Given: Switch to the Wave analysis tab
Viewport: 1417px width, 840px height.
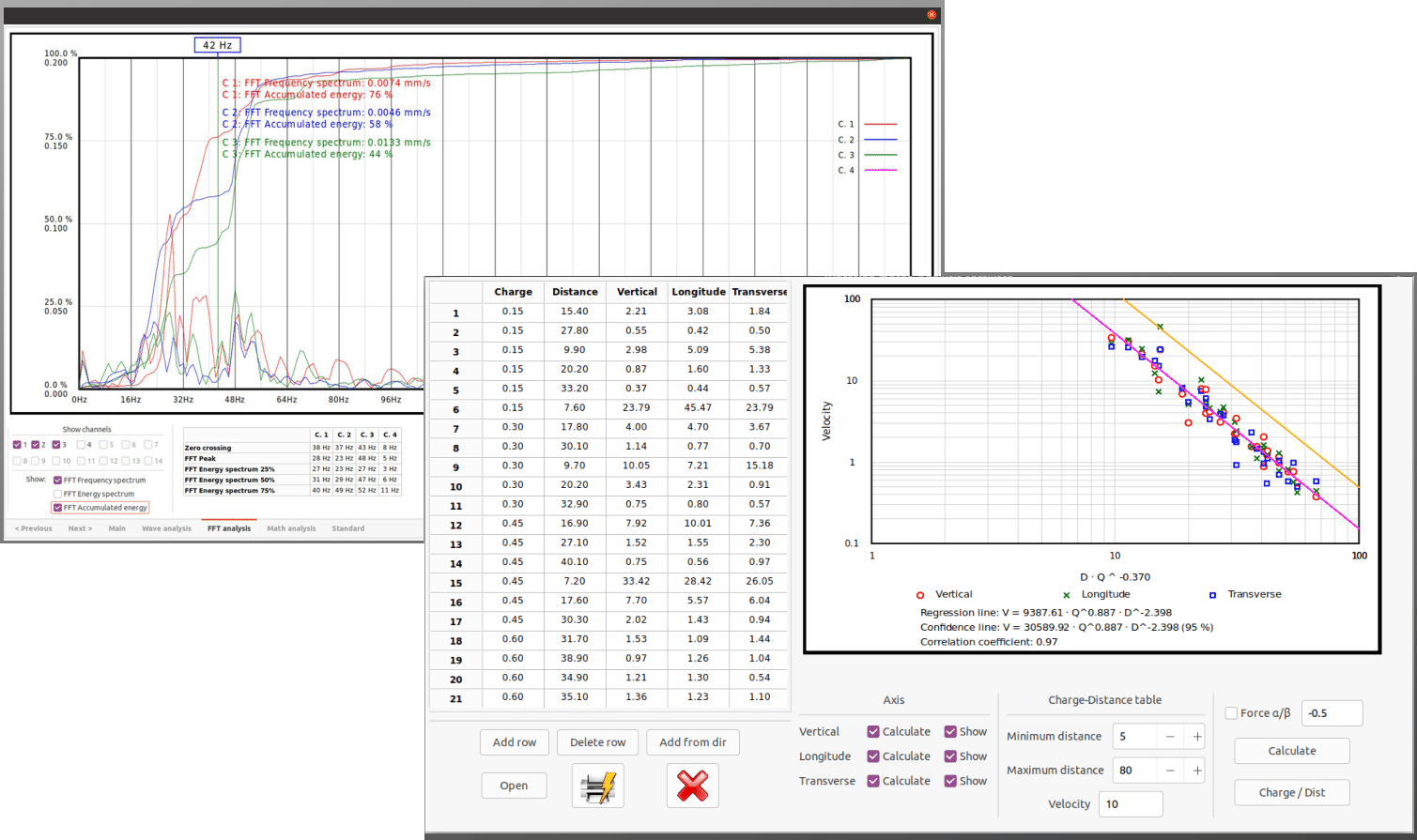Looking at the screenshot, I should 166,528.
